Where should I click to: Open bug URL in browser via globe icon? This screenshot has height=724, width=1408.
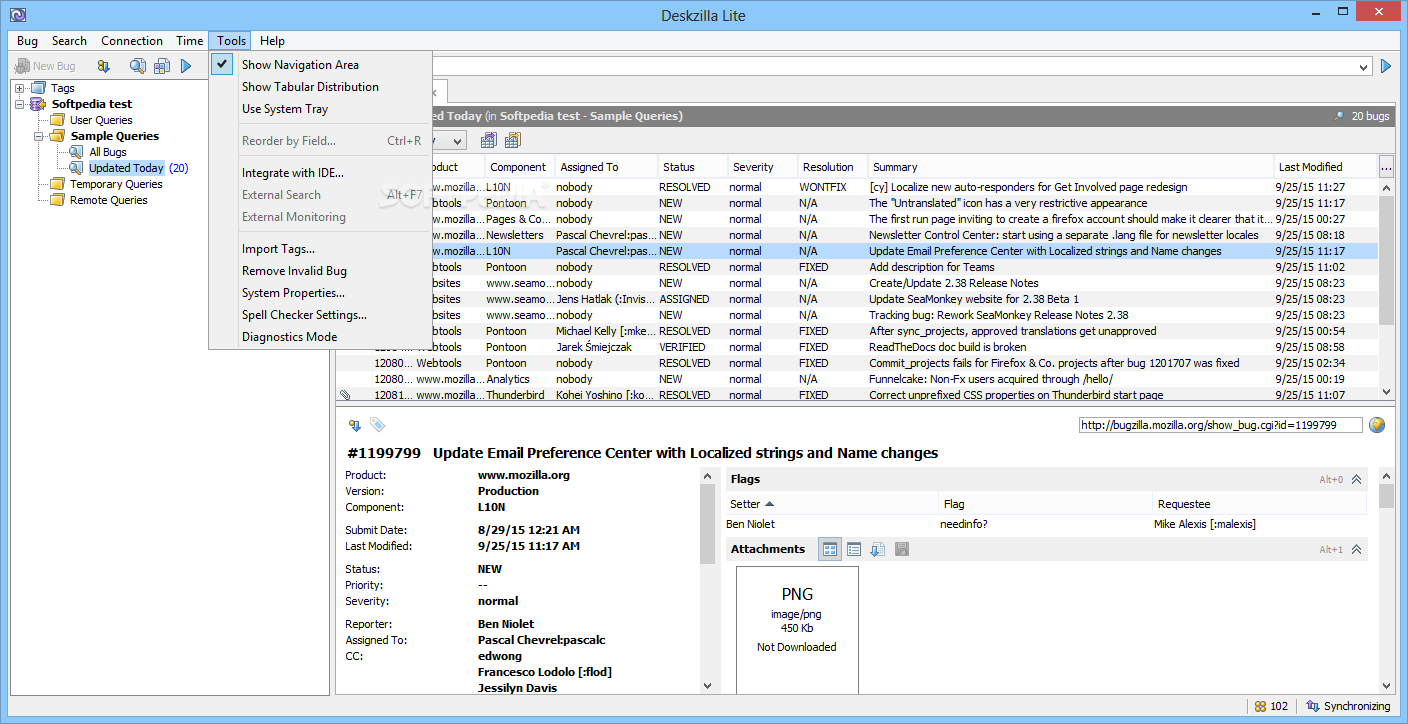coord(1377,425)
